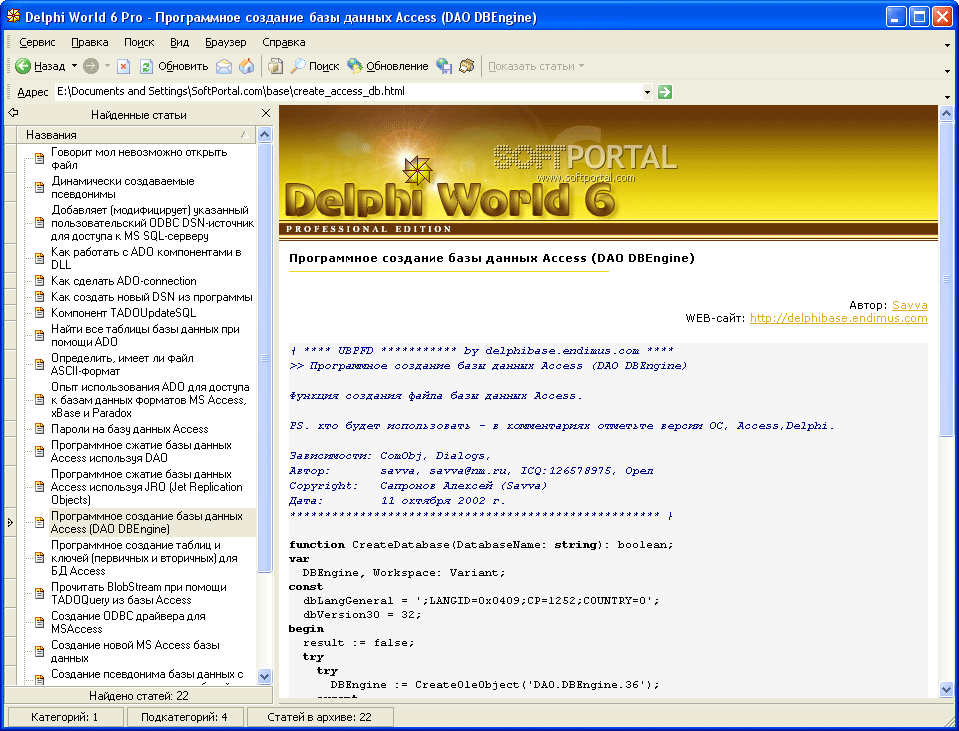Click article list scrollbar up arrow

[x=265, y=135]
